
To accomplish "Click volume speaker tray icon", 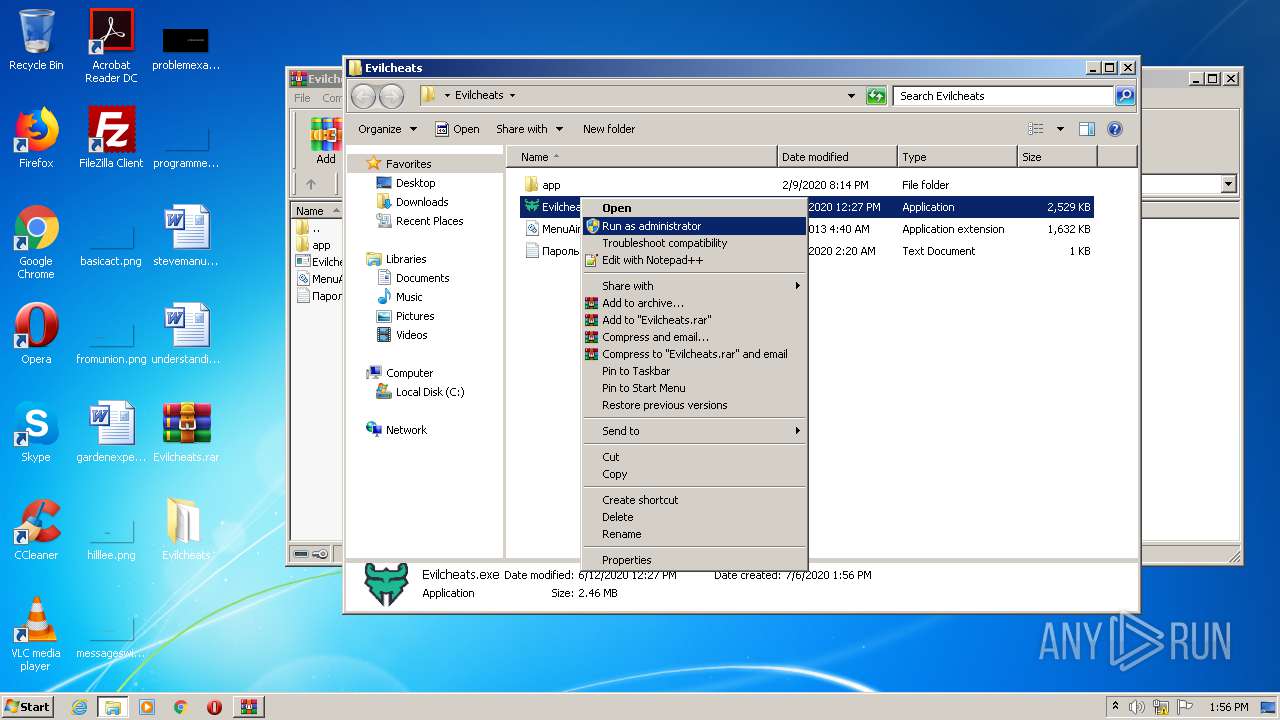I will point(1136,707).
